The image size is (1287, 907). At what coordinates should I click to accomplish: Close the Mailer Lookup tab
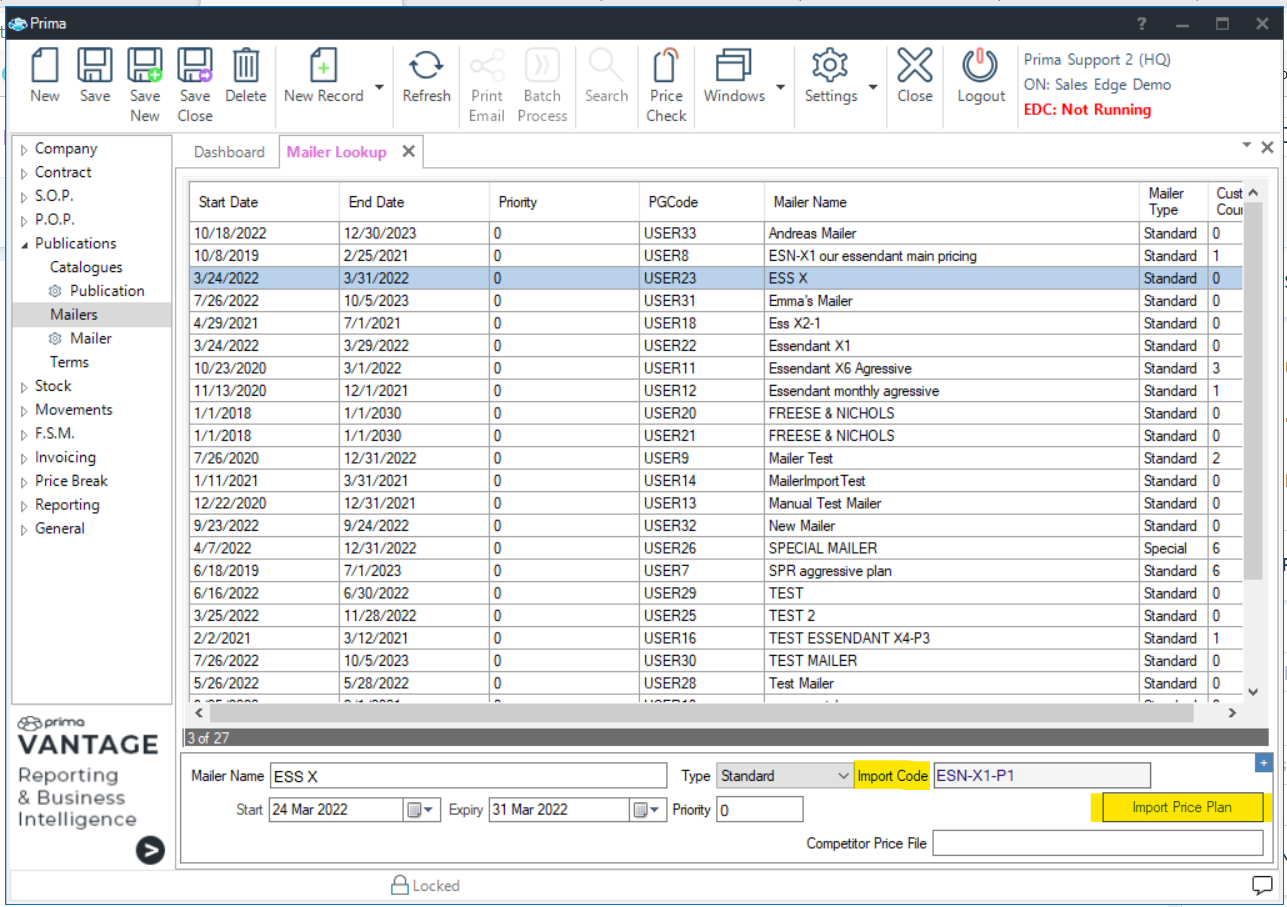pyautogui.click(x=408, y=151)
